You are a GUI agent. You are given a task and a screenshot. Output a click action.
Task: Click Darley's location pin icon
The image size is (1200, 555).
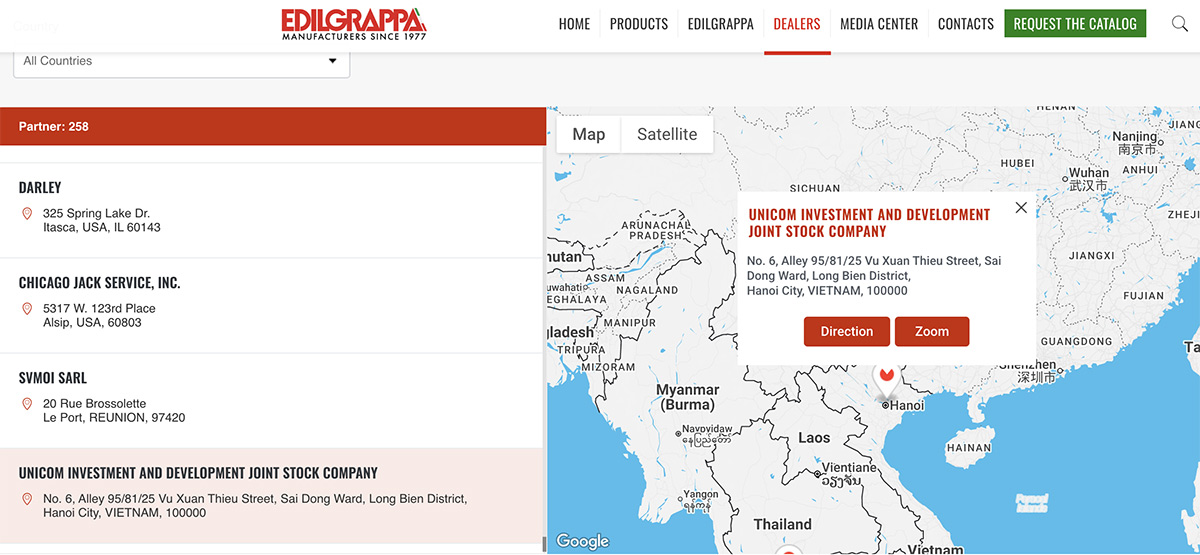[x=27, y=214]
